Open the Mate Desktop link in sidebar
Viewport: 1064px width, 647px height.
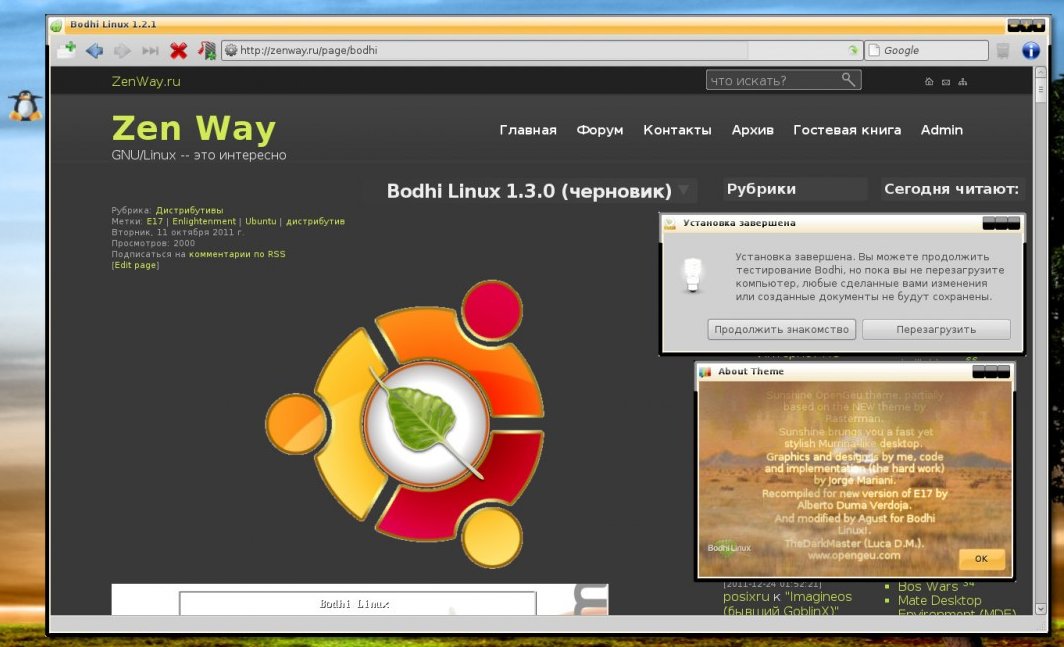click(x=939, y=600)
